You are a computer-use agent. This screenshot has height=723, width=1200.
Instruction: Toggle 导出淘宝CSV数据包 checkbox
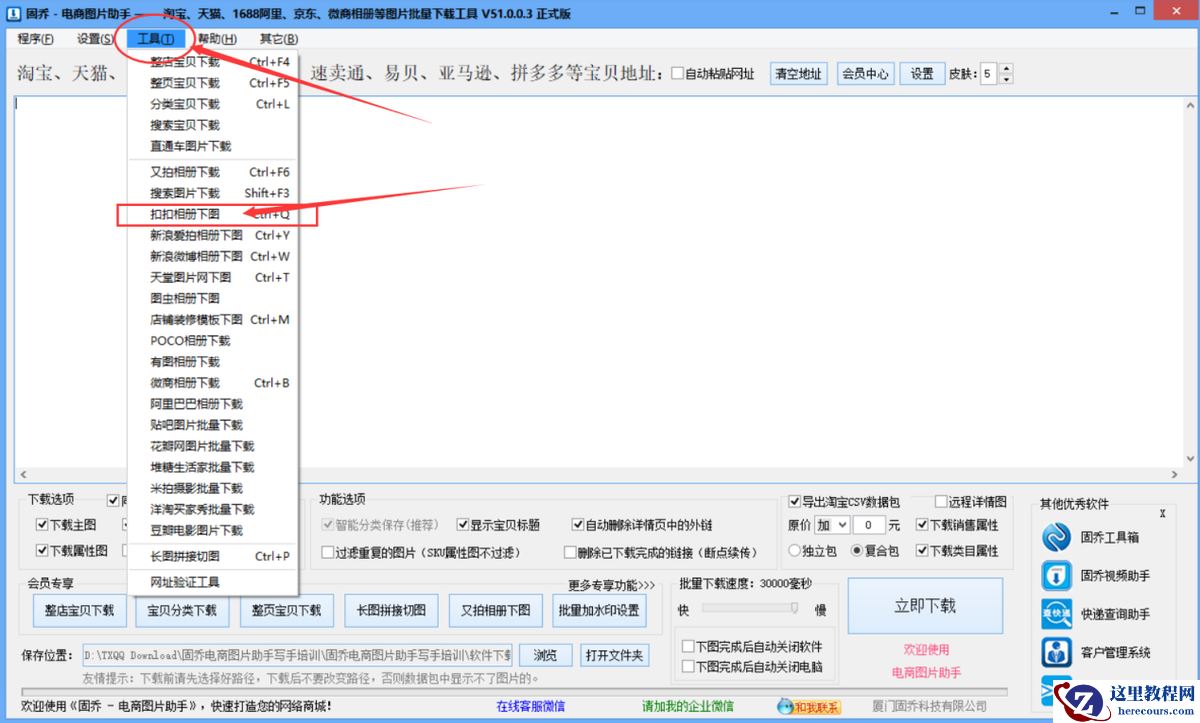pyautogui.click(x=794, y=502)
